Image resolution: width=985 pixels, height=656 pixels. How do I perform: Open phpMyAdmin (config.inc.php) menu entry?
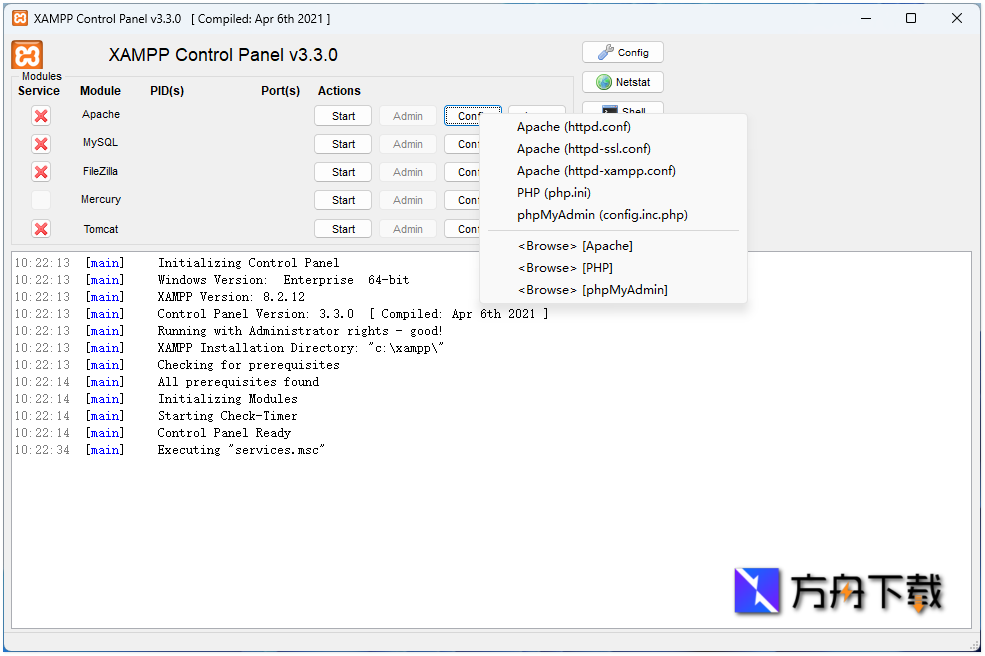pyautogui.click(x=613, y=215)
